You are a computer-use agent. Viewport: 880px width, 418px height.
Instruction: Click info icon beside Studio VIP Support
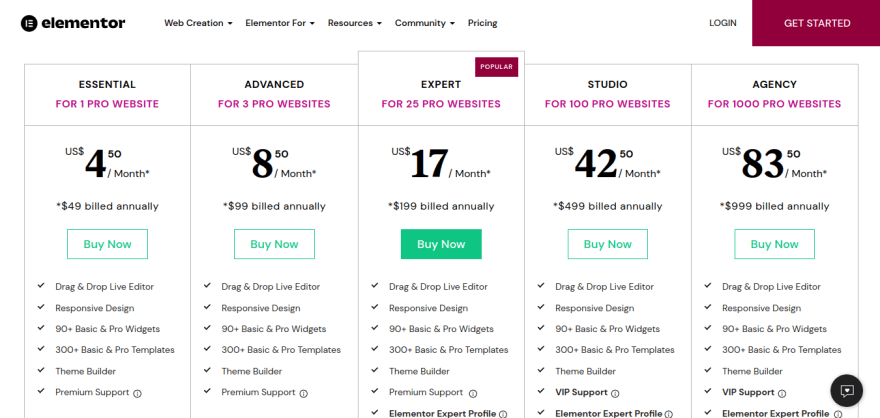click(x=615, y=393)
